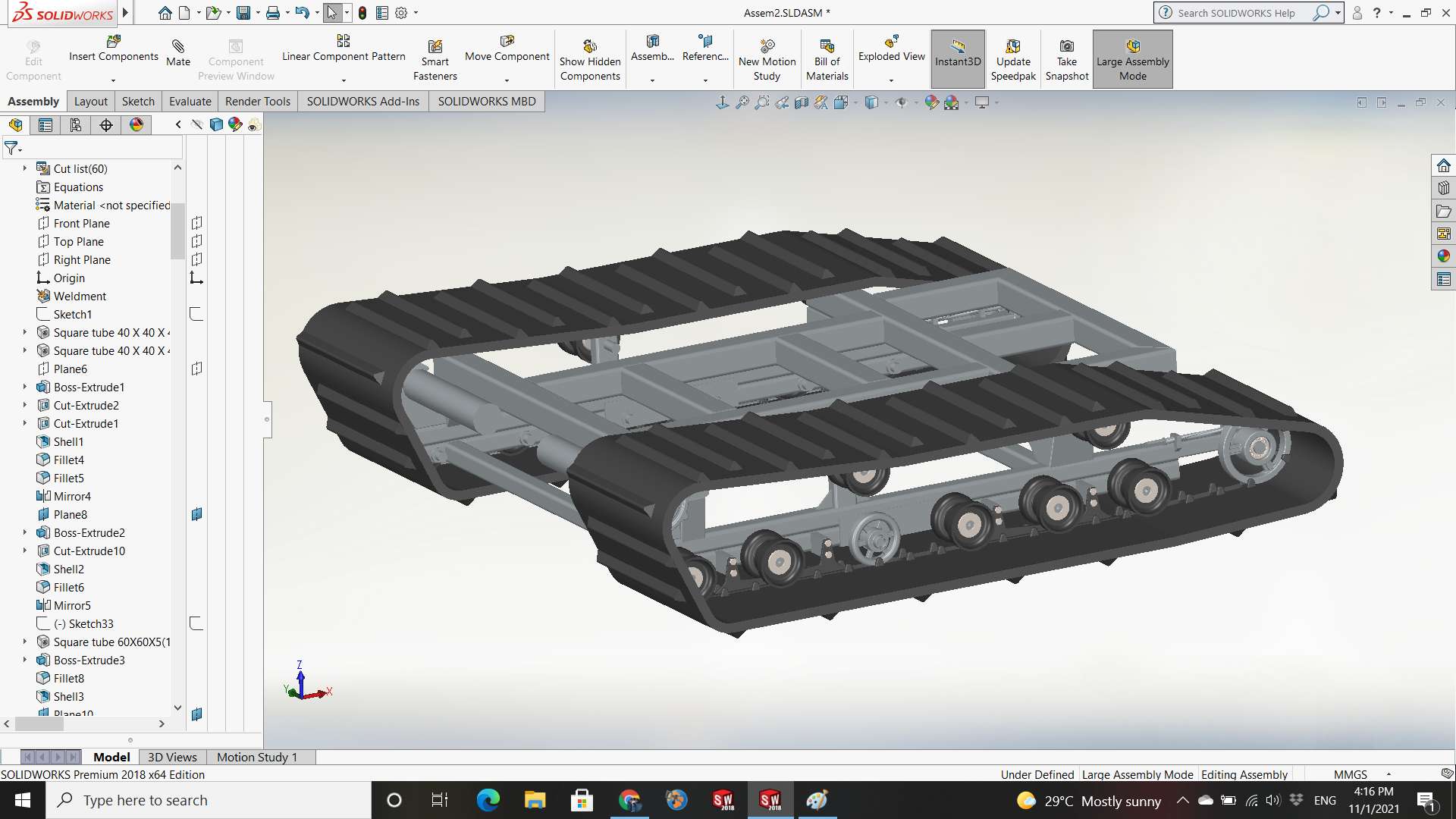
Task: Toggle Front Plane visibility in display pane
Action: [196, 224]
